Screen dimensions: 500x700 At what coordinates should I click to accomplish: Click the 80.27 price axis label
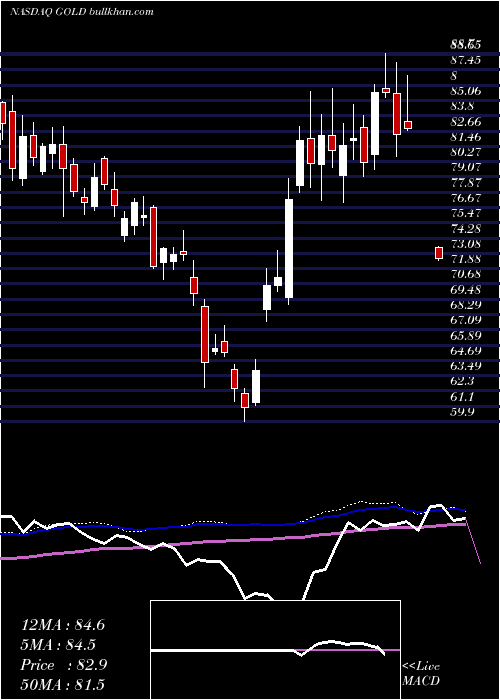pyautogui.click(x=466, y=152)
